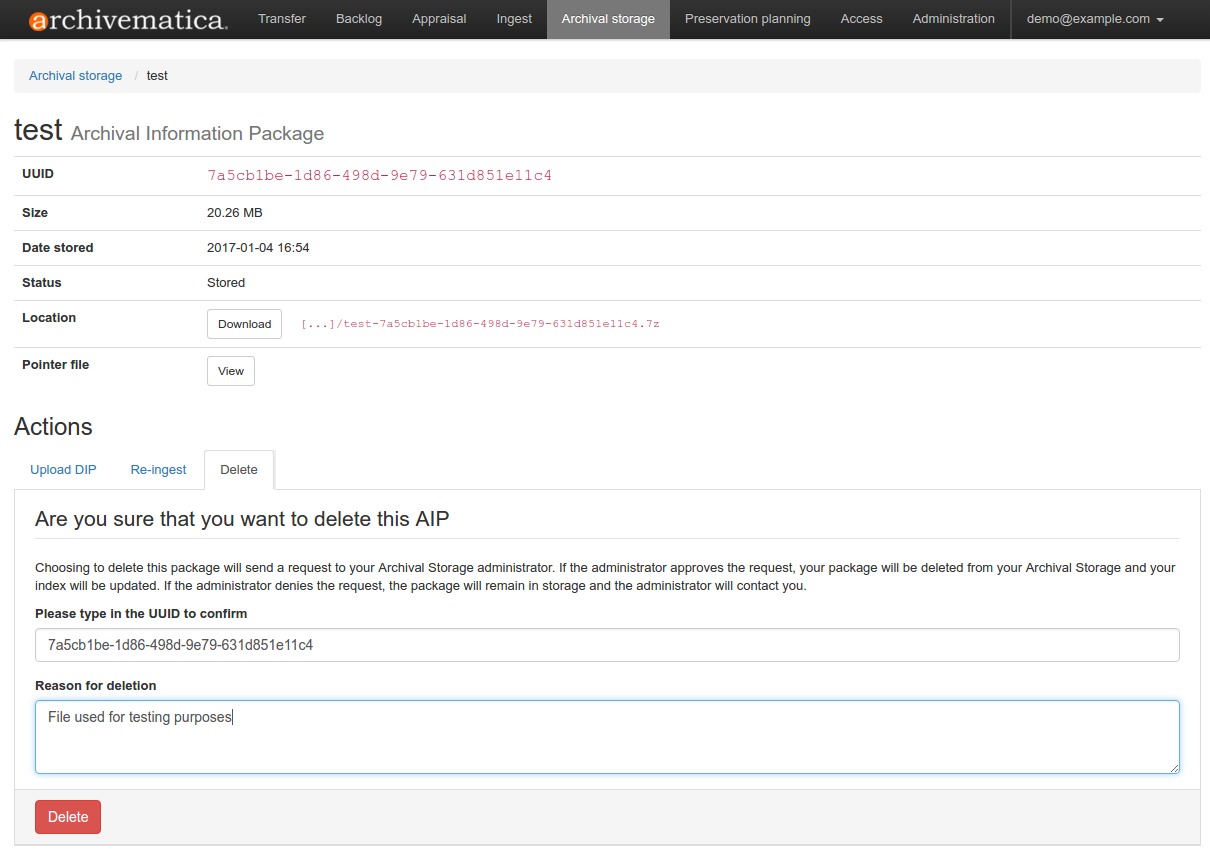Viewport: 1210px width, 851px height.
Task: Click the Archival storage breadcrumb link
Action: 75,76
